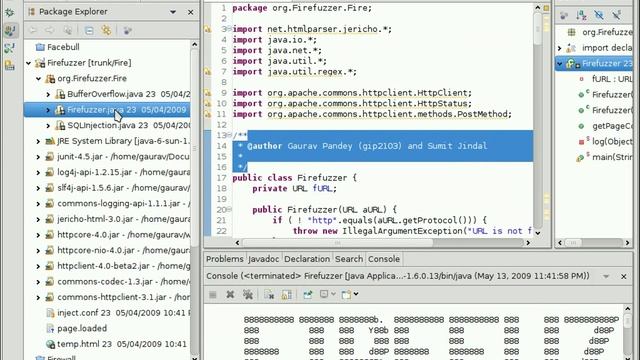Image resolution: width=640 pixels, height=360 pixels.
Task: Click the editor scroll-down arrow
Action: click(x=538, y=233)
